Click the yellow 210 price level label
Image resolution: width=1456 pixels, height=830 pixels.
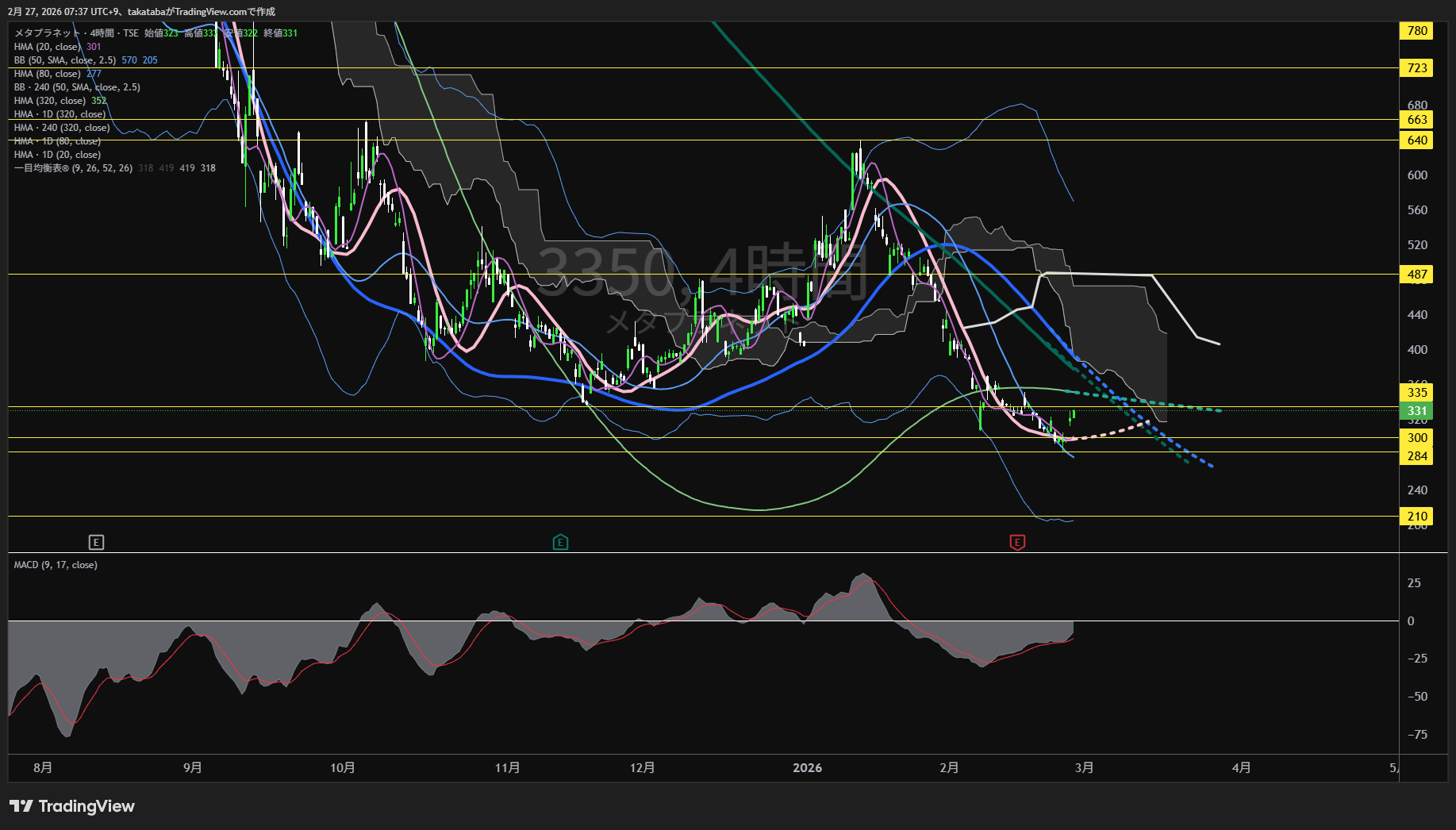(1417, 517)
